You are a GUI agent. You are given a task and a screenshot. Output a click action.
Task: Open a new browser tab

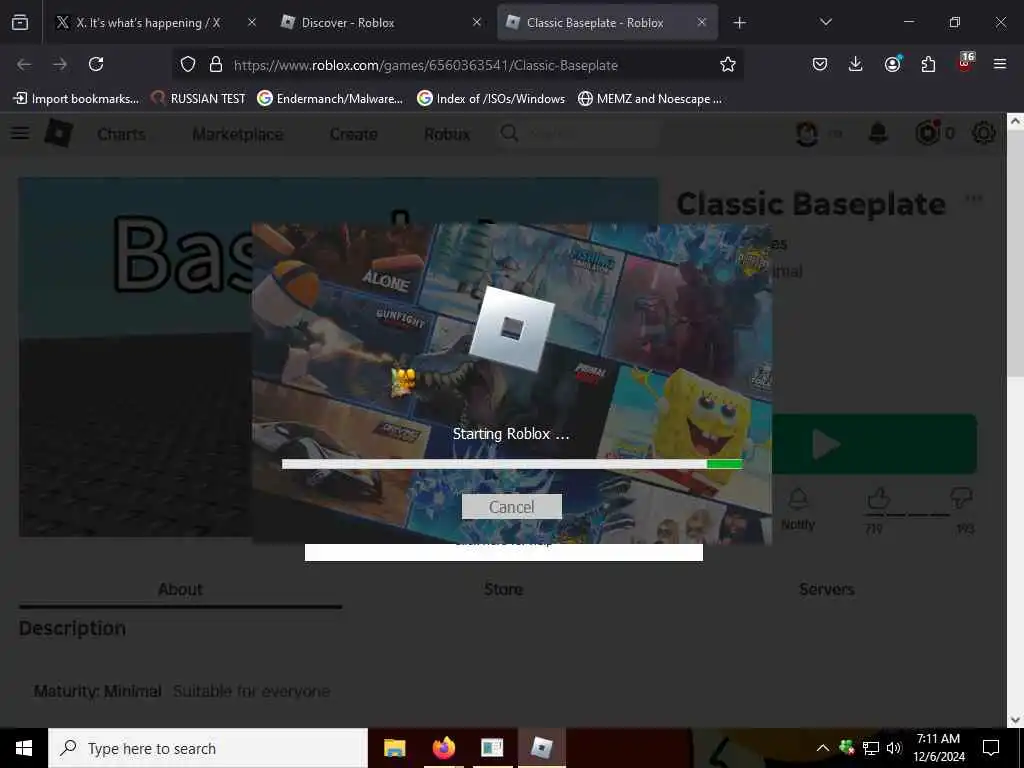coord(739,23)
